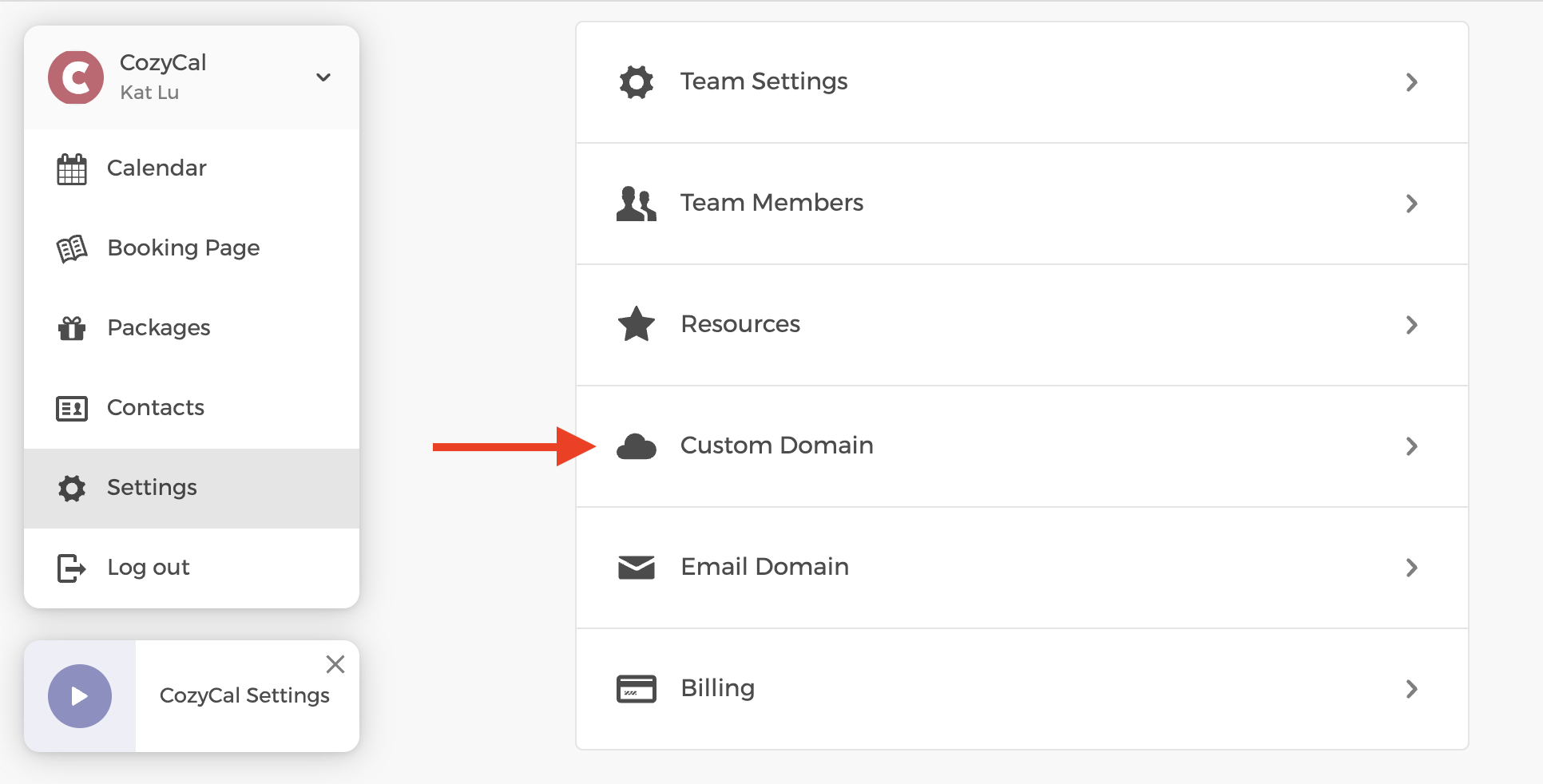Click the Team Settings gear icon
Screen dimensions: 1543x784
637,82
